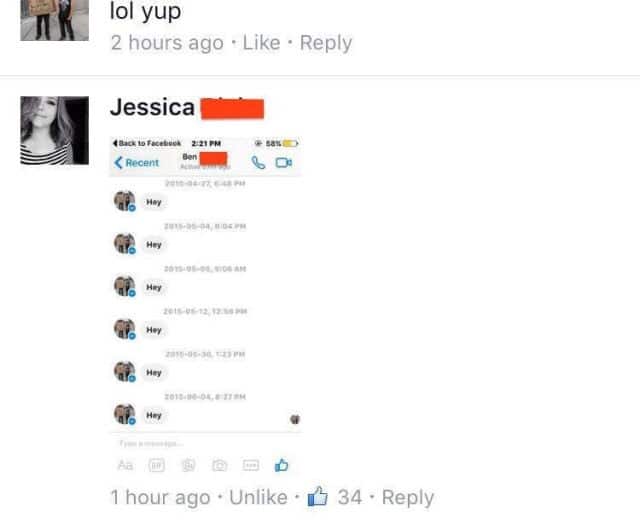Screen dimensions: 640x529
Task: Open the GIF picker icon
Action: click(x=157, y=465)
